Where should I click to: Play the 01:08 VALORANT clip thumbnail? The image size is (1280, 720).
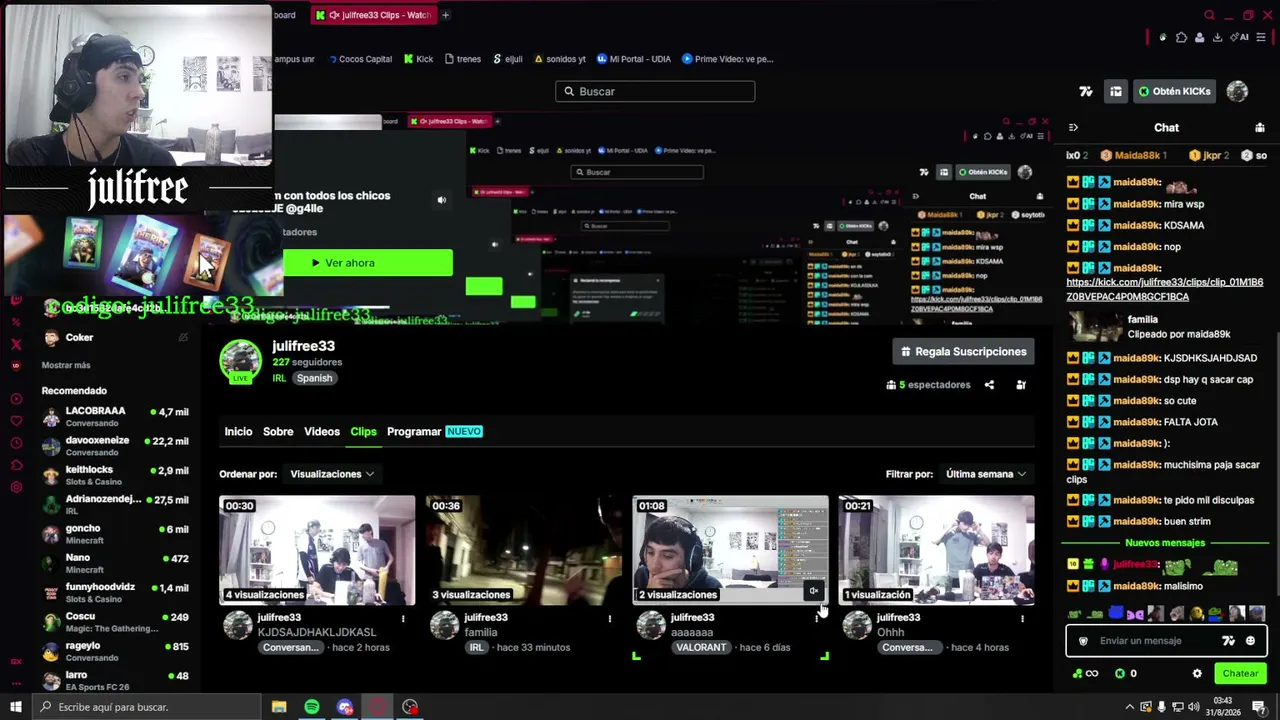(x=730, y=550)
